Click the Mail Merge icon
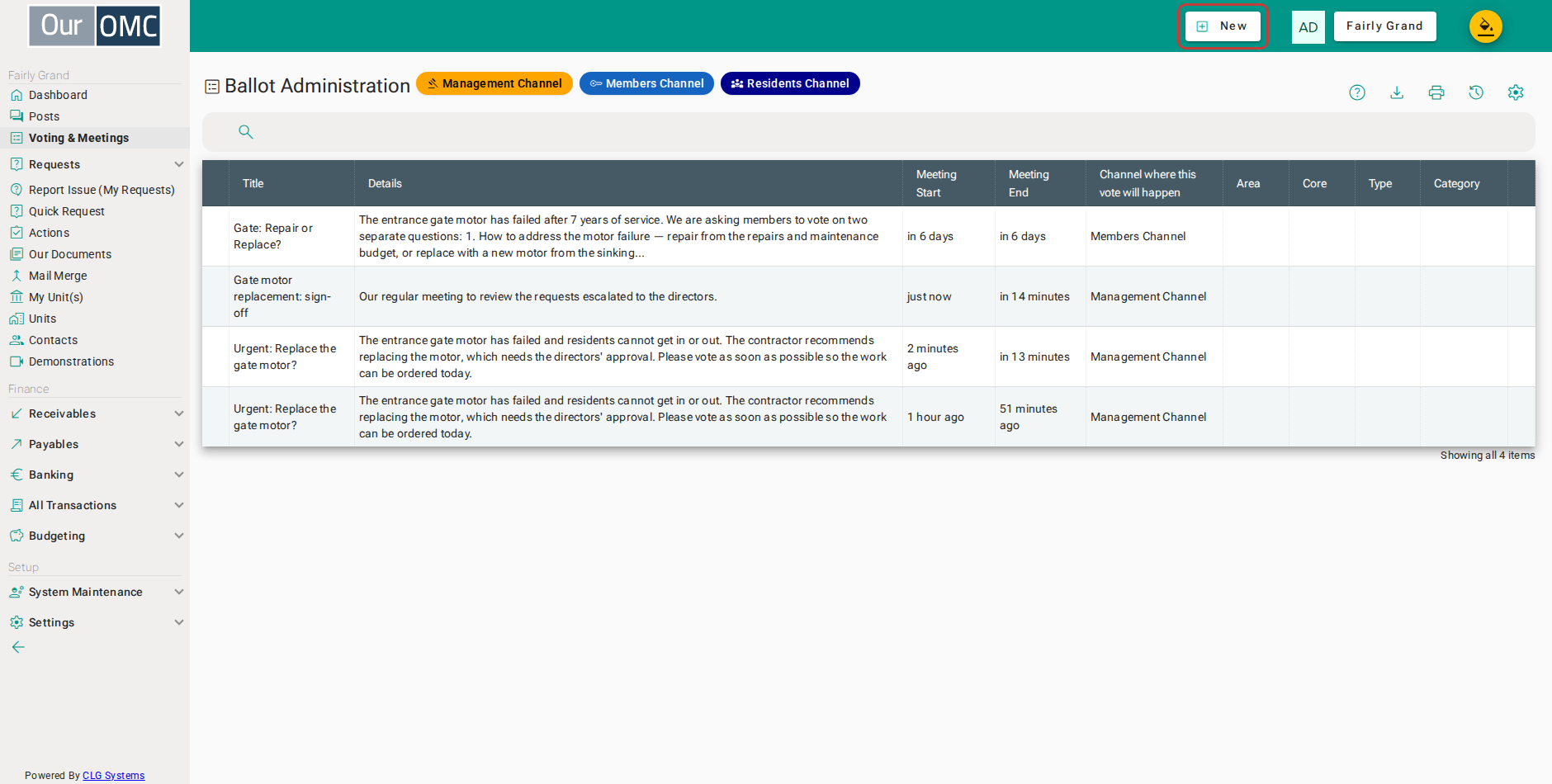The height and width of the screenshot is (784, 1552). click(x=17, y=276)
